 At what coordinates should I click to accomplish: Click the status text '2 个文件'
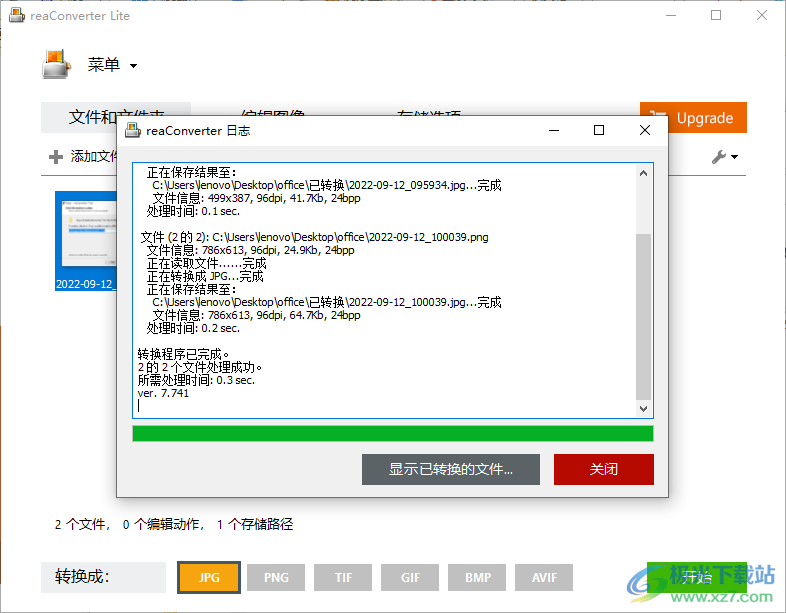[82, 524]
